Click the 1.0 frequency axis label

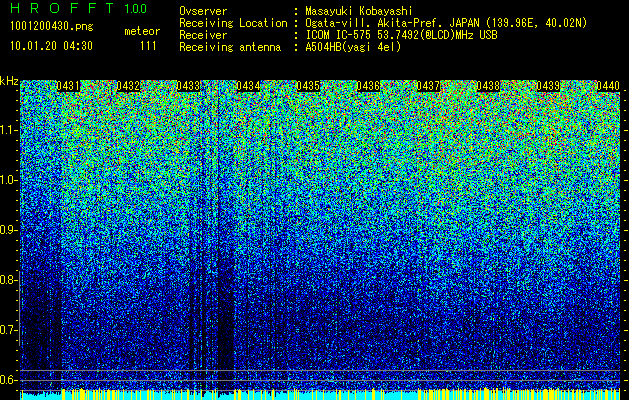pyautogui.click(x=8, y=181)
